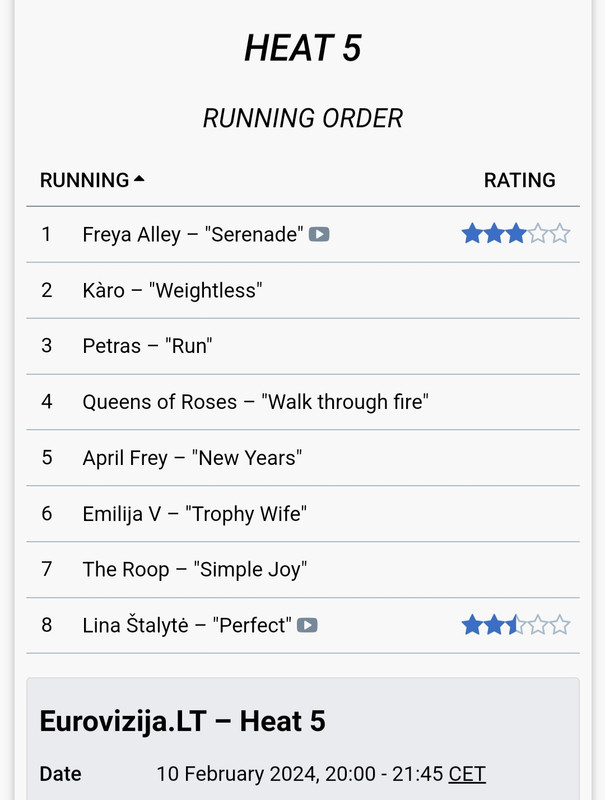The width and height of the screenshot is (605, 800).
Task: Rate Lina Štalytė "Perfect" five stars
Action: [560, 626]
